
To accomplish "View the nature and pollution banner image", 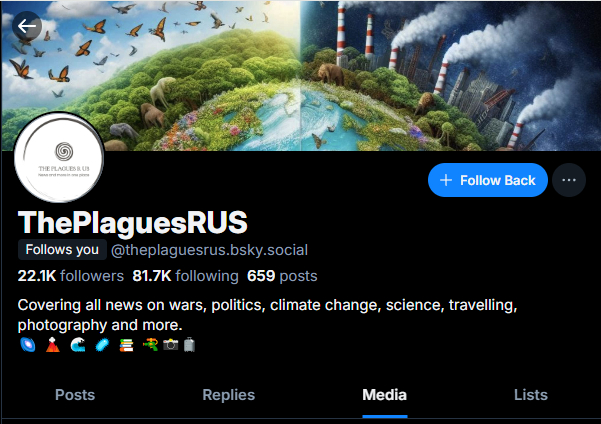I will (x=300, y=76).
